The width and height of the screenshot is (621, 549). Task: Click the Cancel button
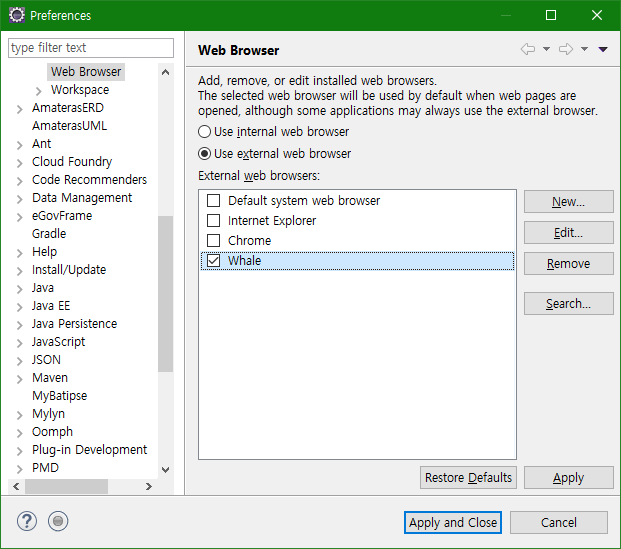tap(559, 522)
